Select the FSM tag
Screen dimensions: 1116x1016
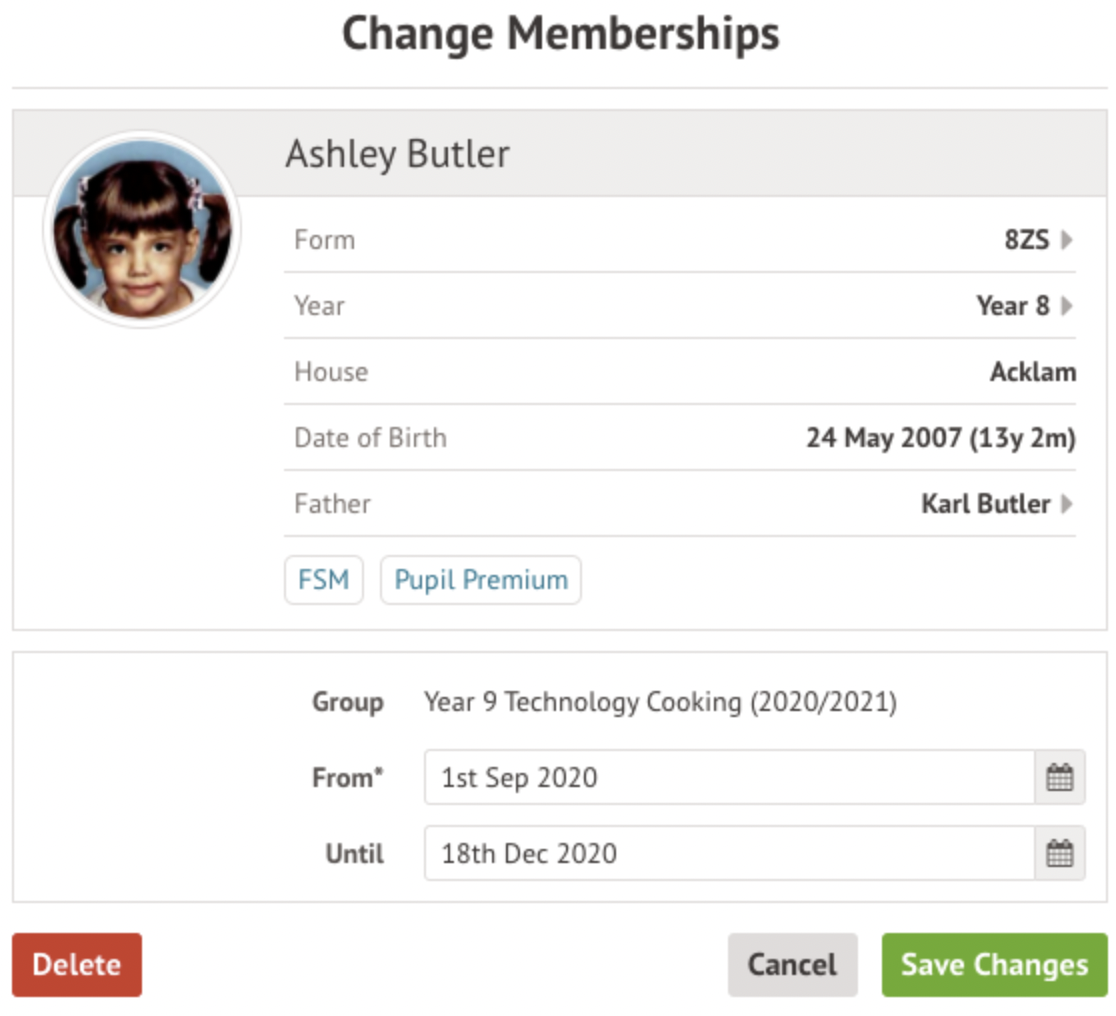(x=323, y=580)
